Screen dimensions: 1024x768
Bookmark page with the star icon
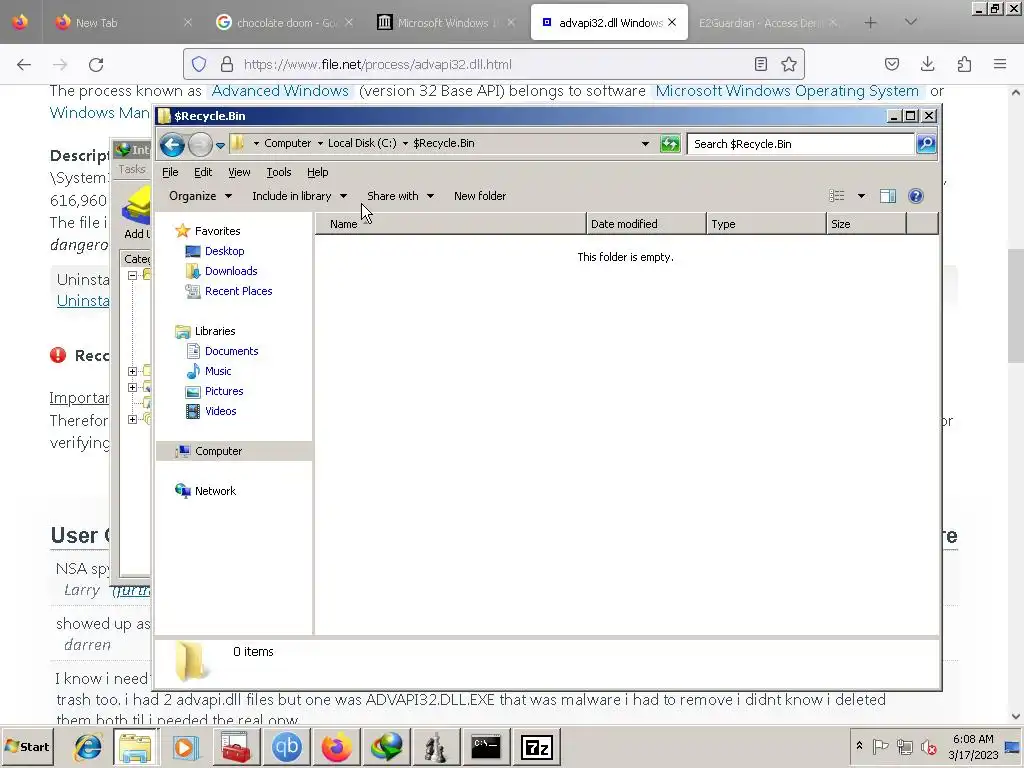coord(789,65)
